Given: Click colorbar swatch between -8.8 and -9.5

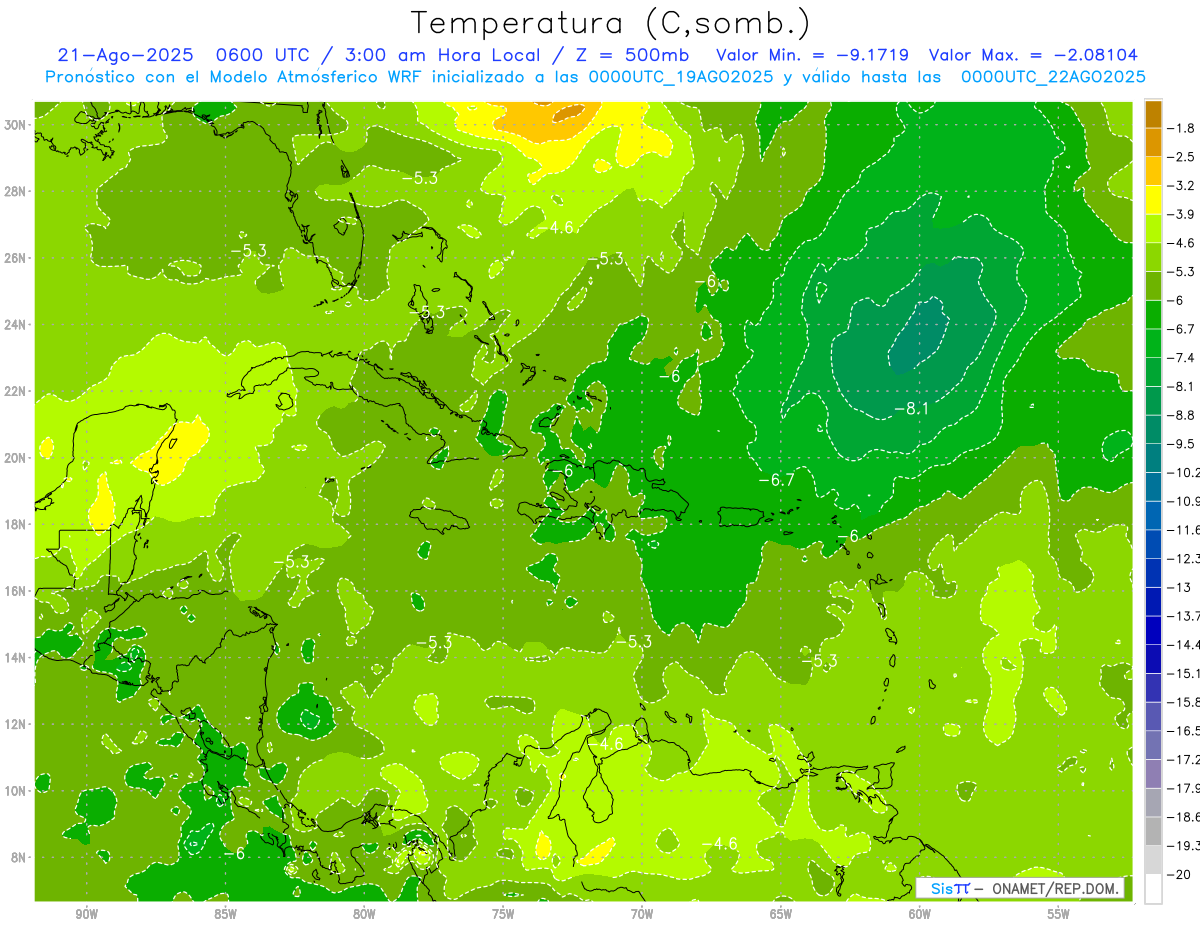Looking at the screenshot, I should 1153,429.
